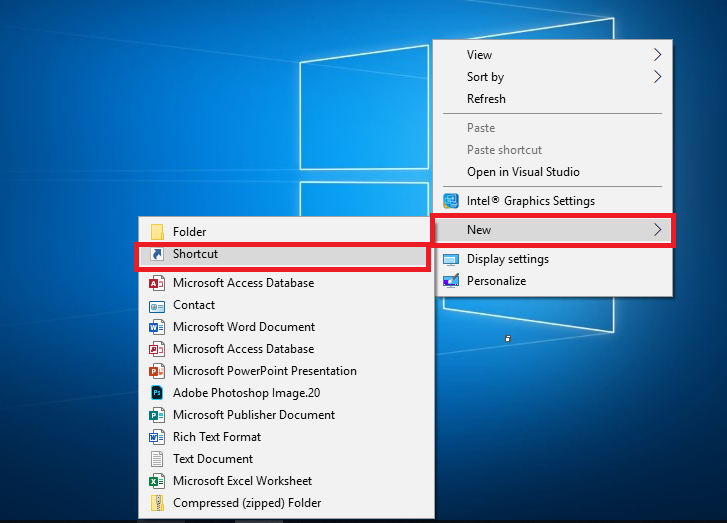Select the Paste shortcut entry
Screen dimensions: 727x523
point(553,150)
